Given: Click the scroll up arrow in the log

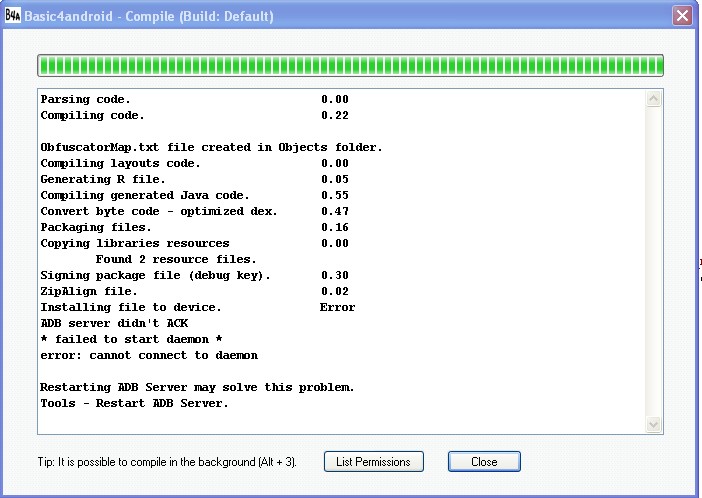Looking at the screenshot, I should [654, 99].
